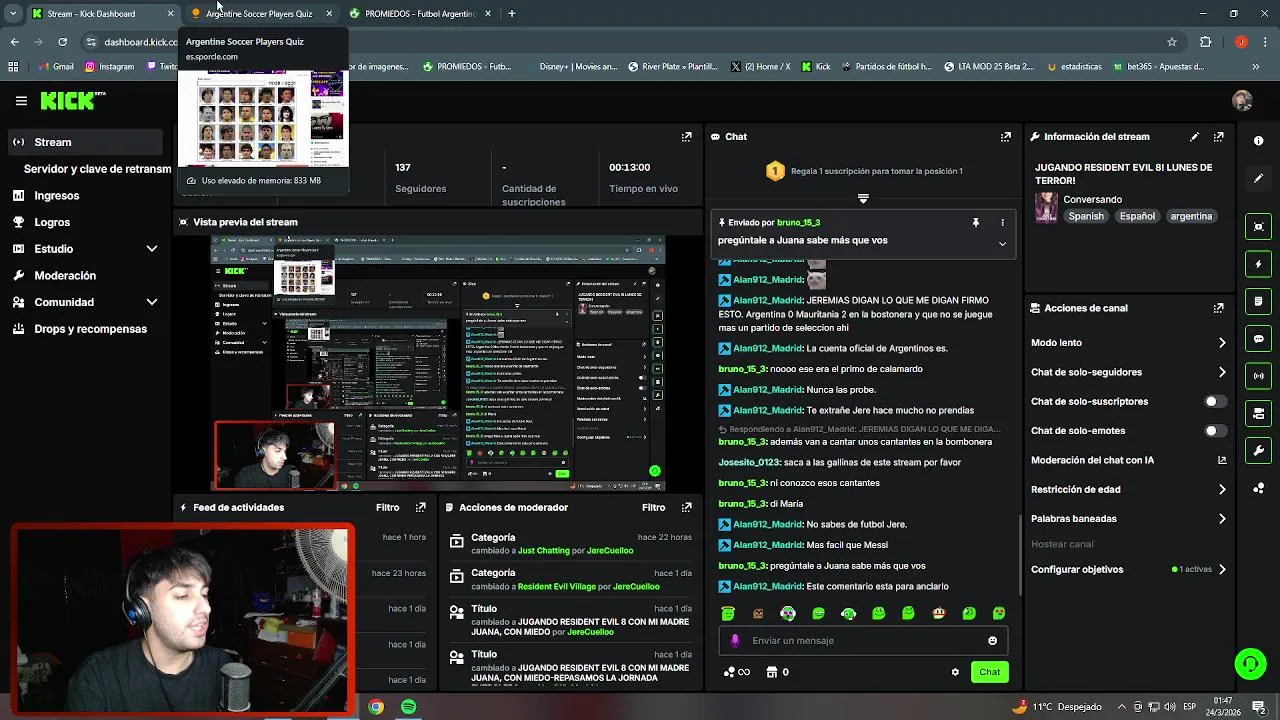Screen dimensions: 1280x720
Task: Collapse the leaderboard with the arrow below it
Action: (863, 198)
